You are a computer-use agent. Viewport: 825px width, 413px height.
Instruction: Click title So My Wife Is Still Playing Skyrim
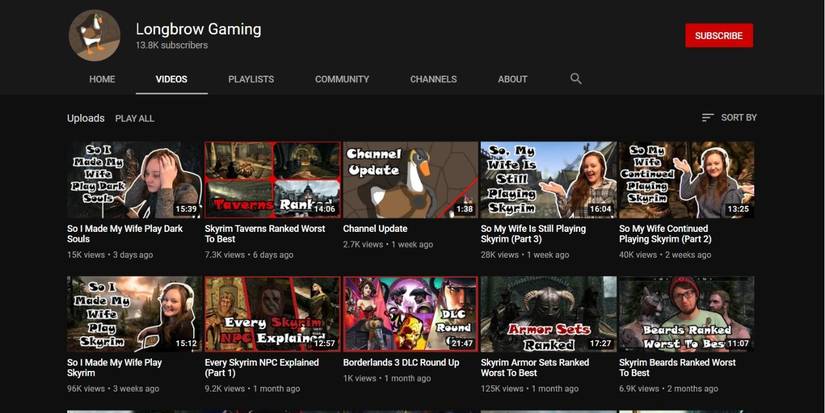(533, 234)
